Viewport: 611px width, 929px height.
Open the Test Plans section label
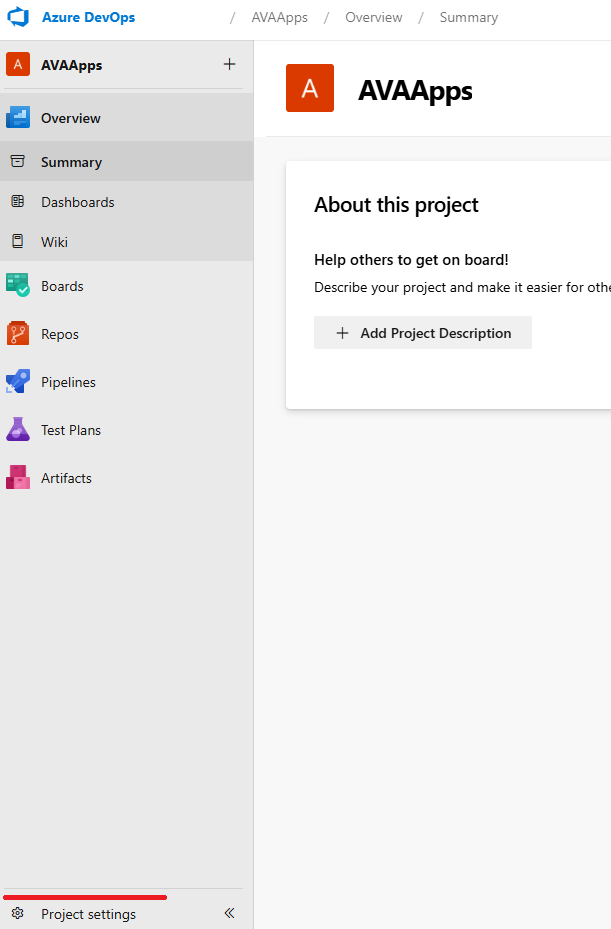point(71,430)
